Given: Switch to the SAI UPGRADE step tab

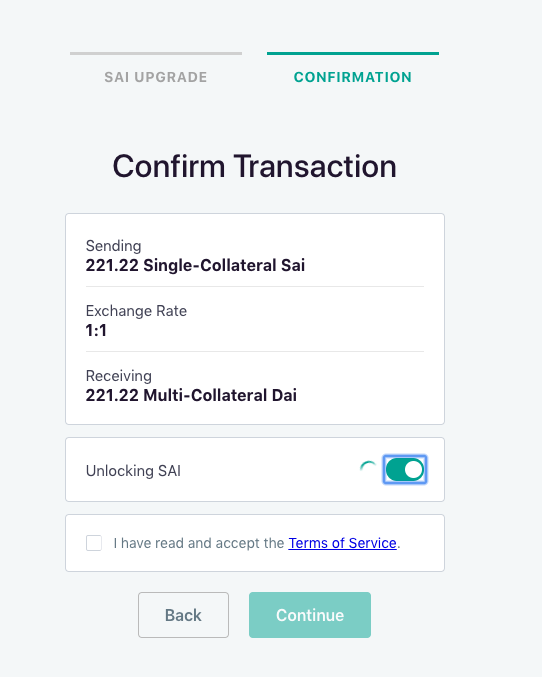Looking at the screenshot, I should tap(156, 77).
